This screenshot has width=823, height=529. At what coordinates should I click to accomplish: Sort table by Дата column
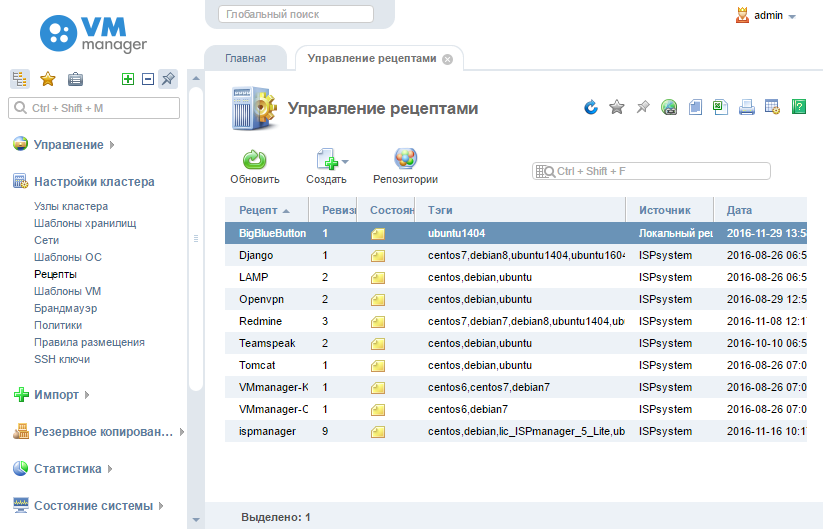click(761, 210)
